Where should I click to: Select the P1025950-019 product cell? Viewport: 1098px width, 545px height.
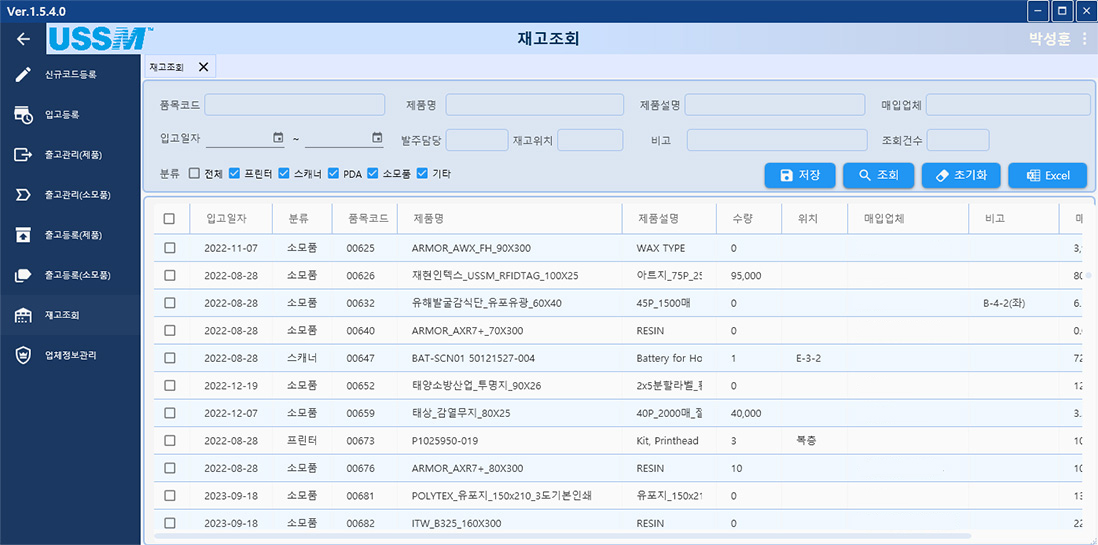[x=445, y=441]
